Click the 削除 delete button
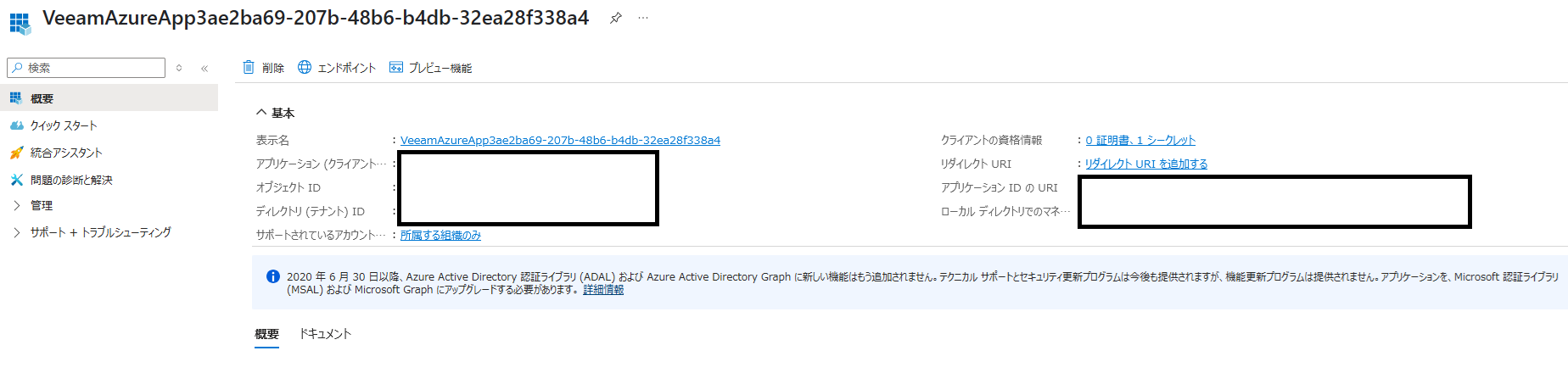The width and height of the screenshot is (1568, 373). (x=263, y=68)
